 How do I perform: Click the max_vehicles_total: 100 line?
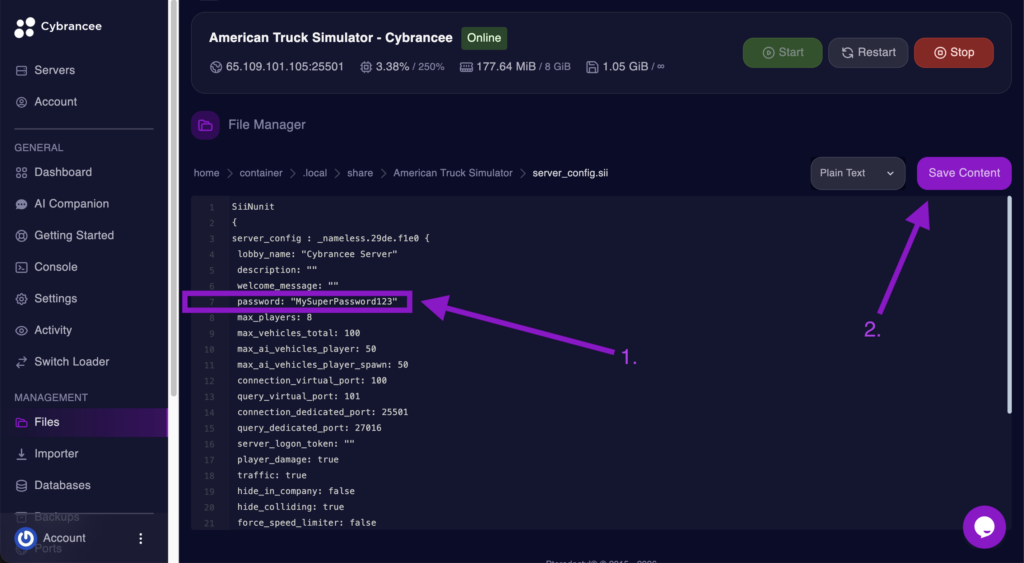click(x=298, y=333)
